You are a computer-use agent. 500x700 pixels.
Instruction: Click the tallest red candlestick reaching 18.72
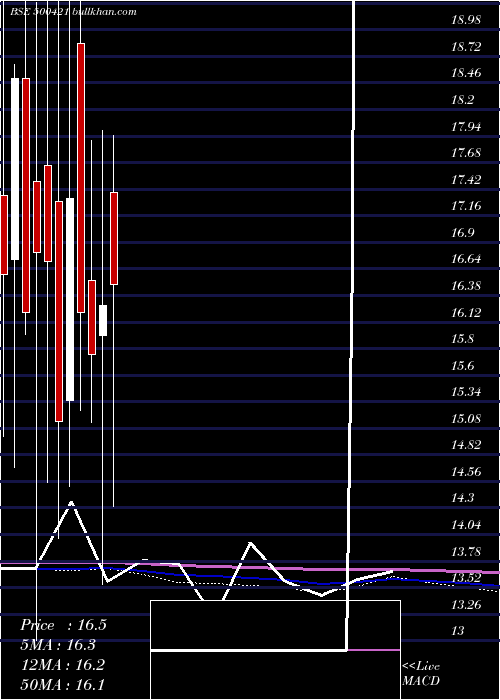pos(81,178)
